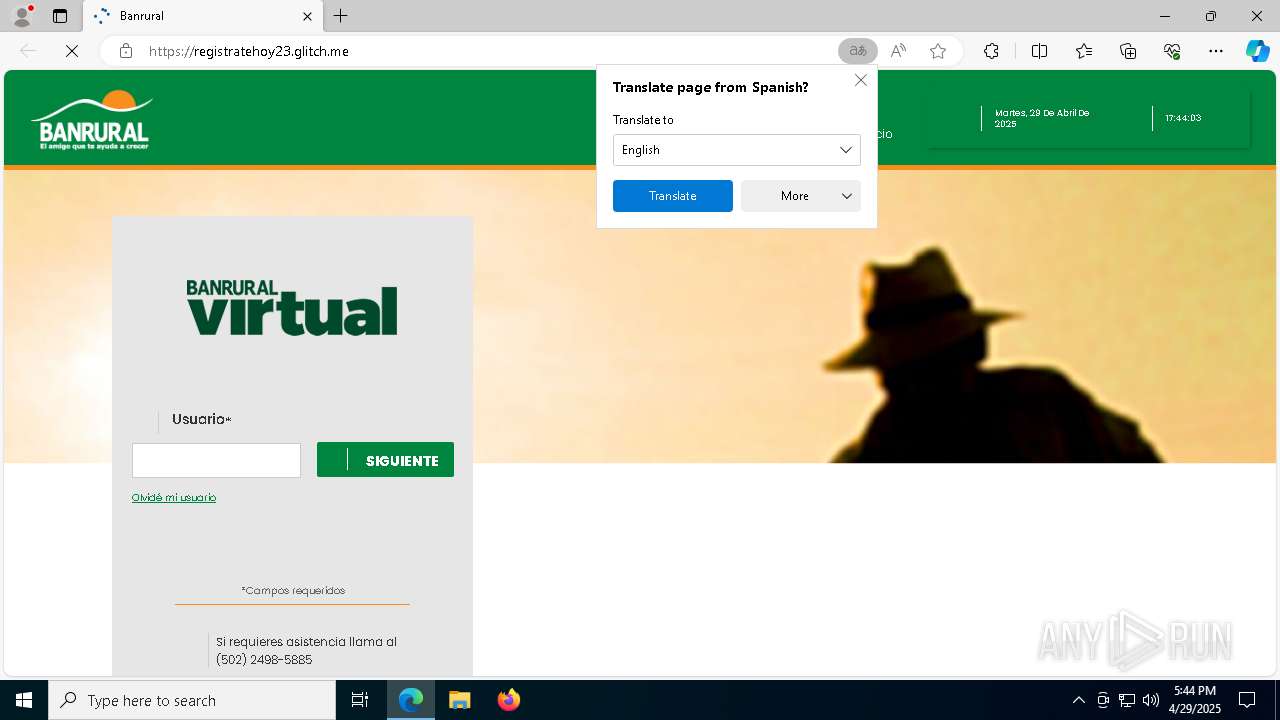View site information lock icon
This screenshot has height=720, width=1280.
tap(126, 51)
